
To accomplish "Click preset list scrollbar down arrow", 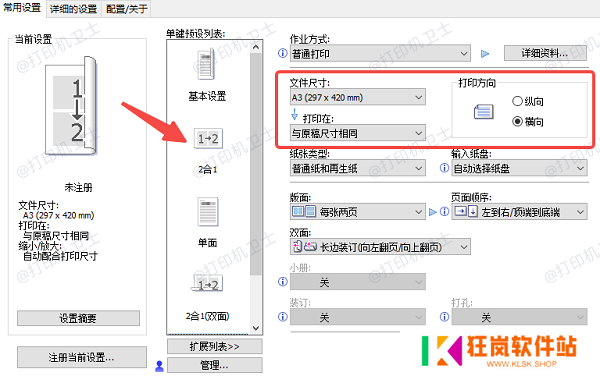I will (x=256, y=328).
